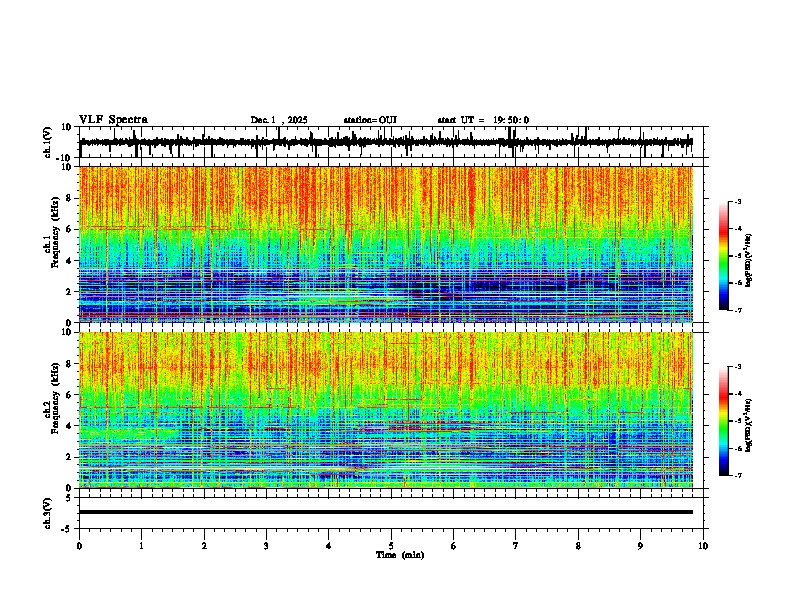This screenshot has height=612, width=792.
Task: Click the '-7' label on ch.2 color scale
Action: [x=738, y=475]
